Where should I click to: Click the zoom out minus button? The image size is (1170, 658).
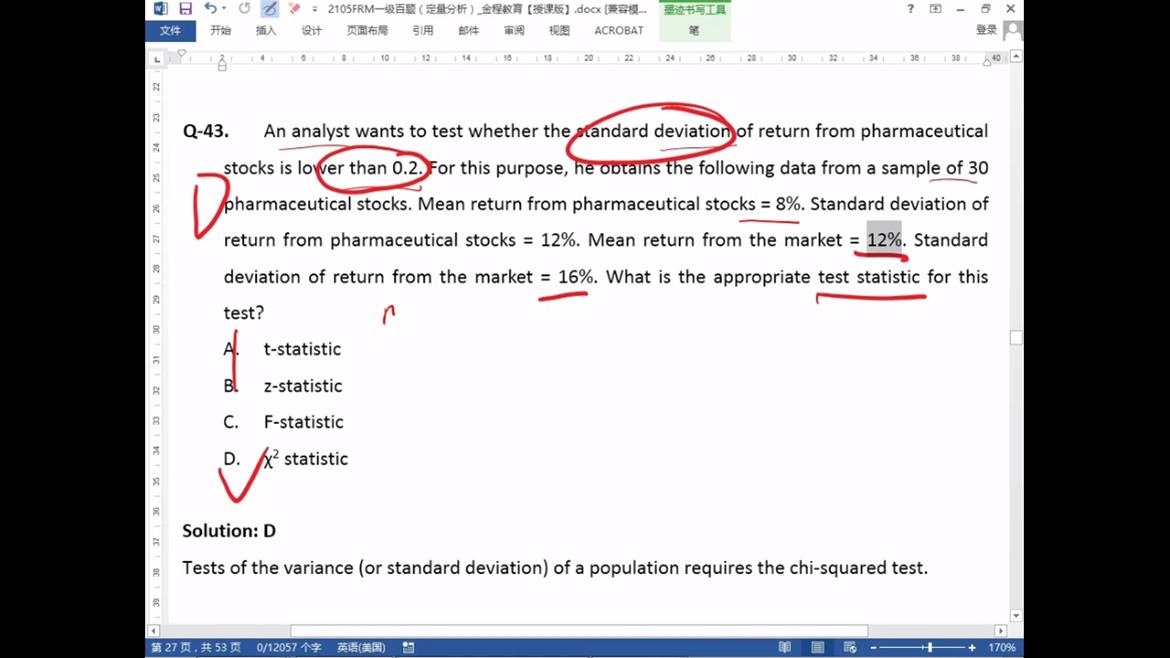click(x=873, y=648)
